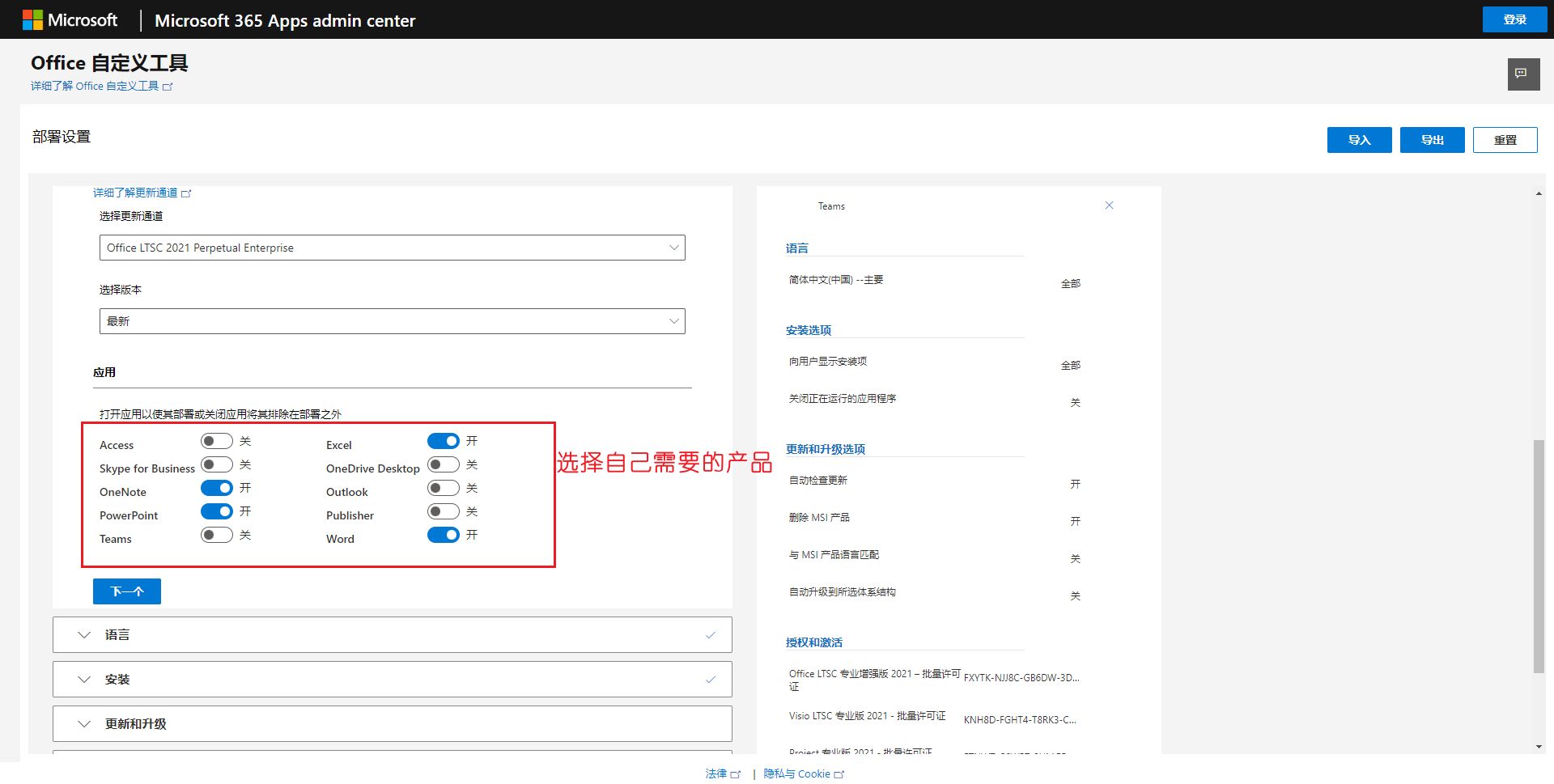This screenshot has height=784, width=1554.
Task: Expand the 更新和升级 section
Action: click(x=392, y=724)
